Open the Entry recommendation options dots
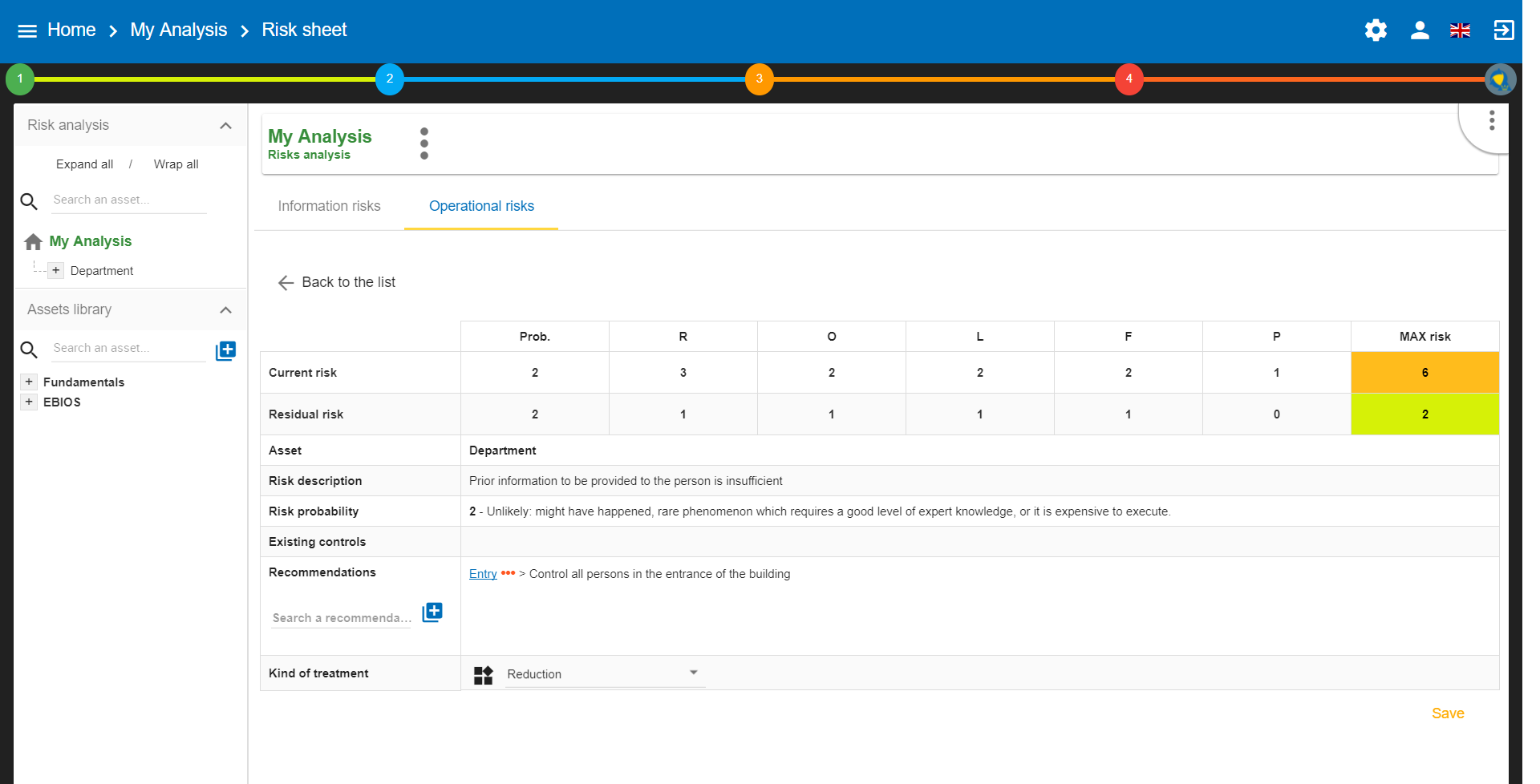 [508, 573]
